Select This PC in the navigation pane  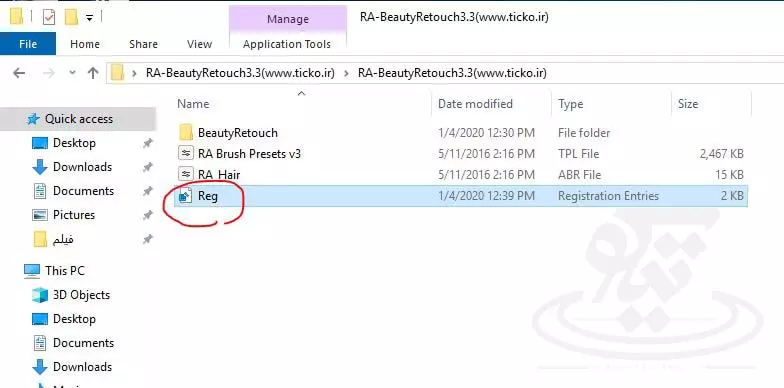[65, 271]
